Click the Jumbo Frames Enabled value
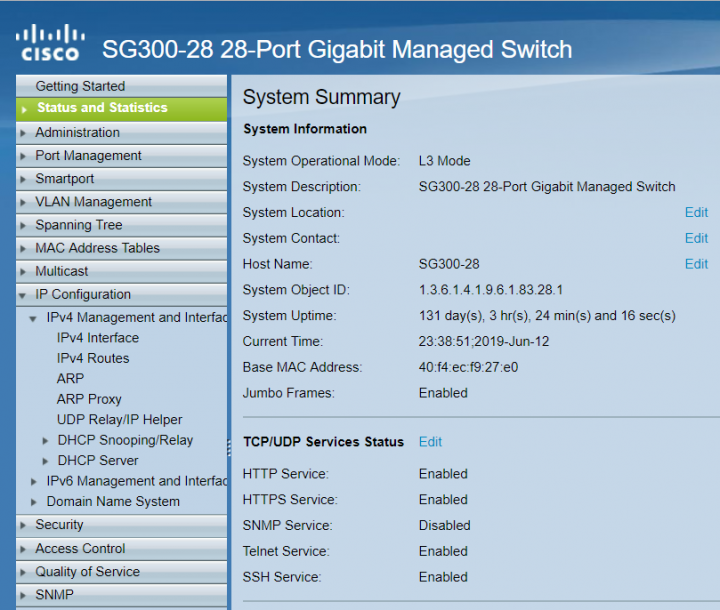 click(x=443, y=393)
